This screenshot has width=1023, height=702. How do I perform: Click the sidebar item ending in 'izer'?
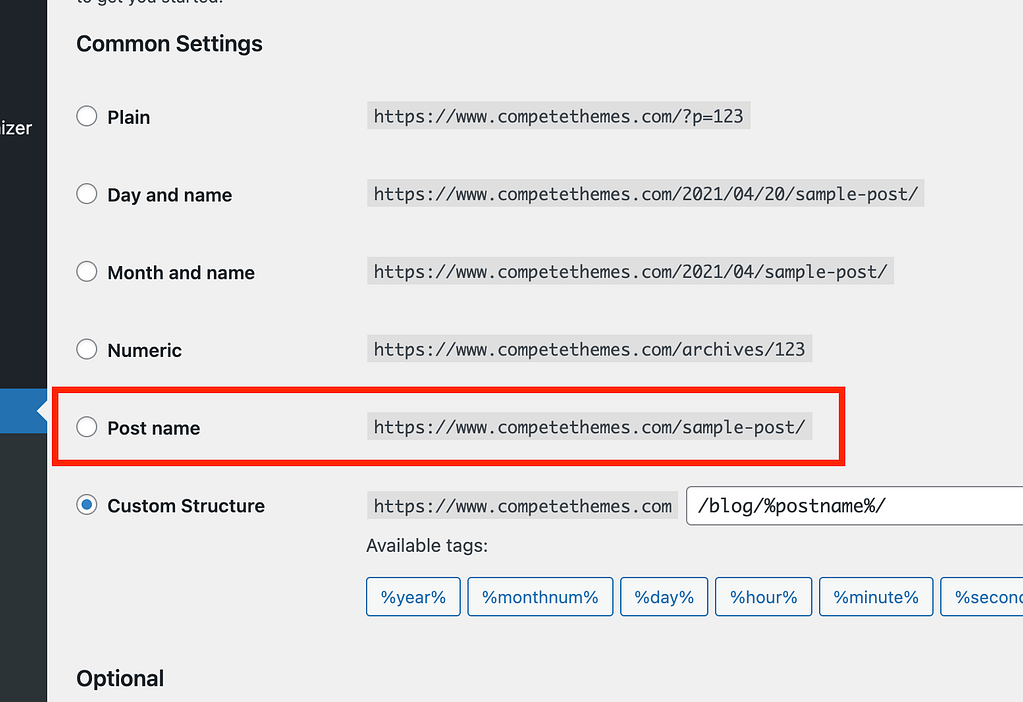[x=16, y=128]
